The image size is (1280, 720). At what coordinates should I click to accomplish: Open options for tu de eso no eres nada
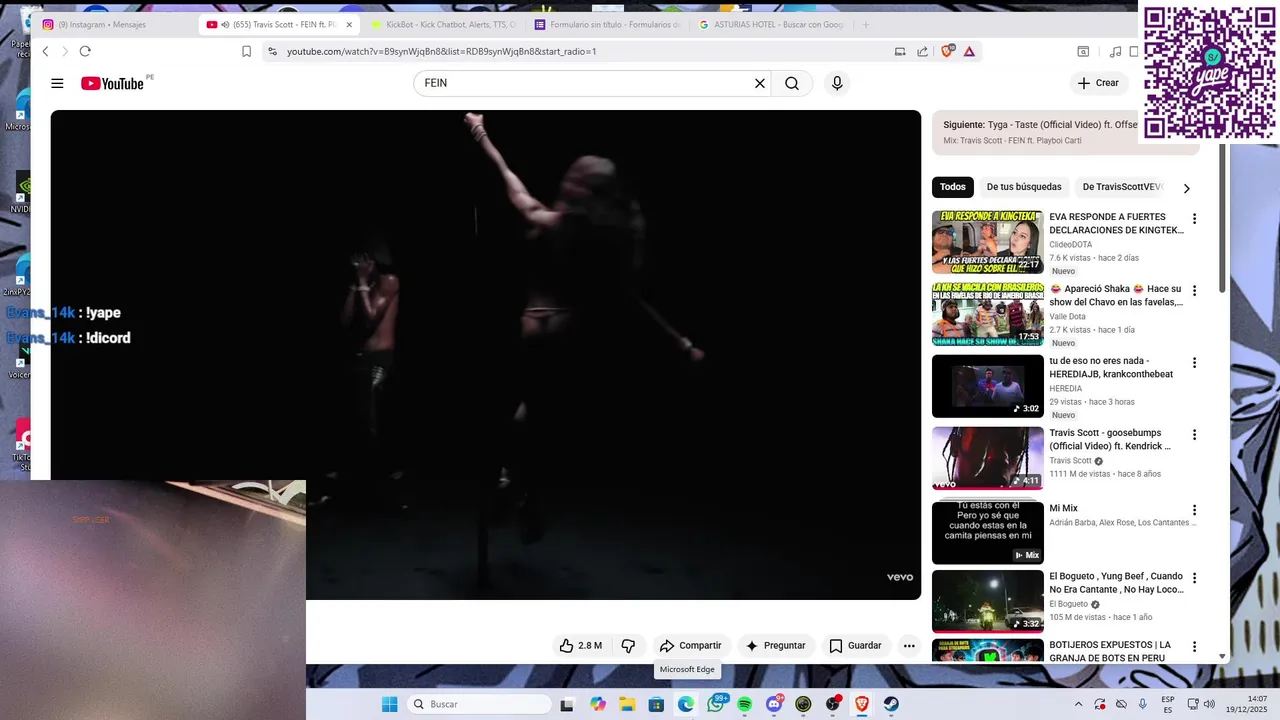pyautogui.click(x=1193, y=363)
